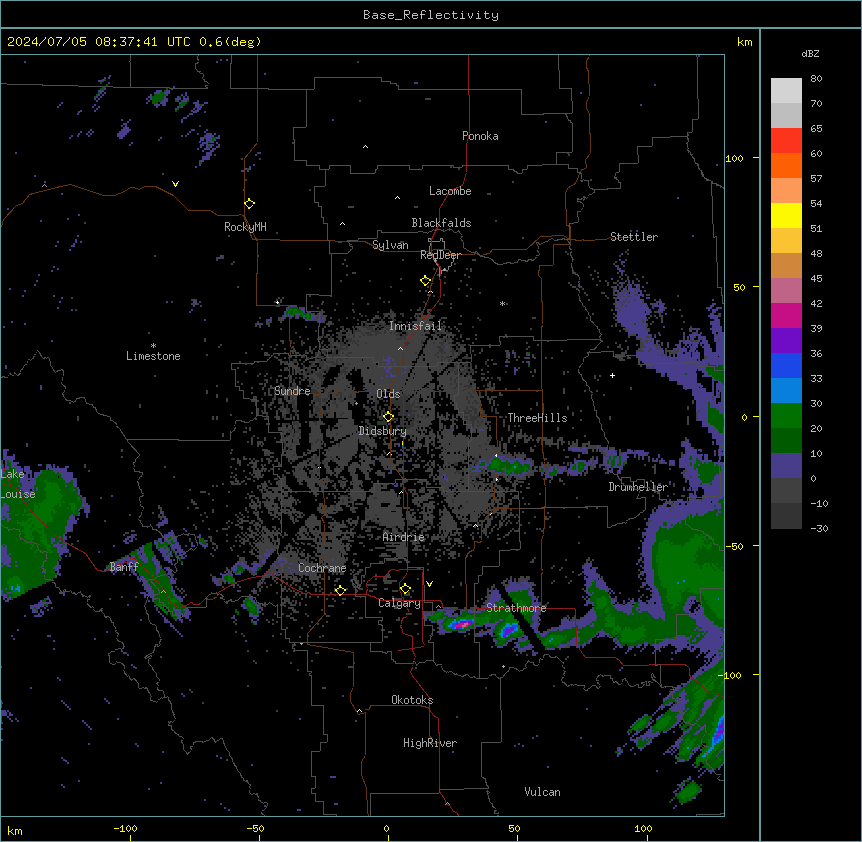Click the Strathmore label
The width and height of the screenshot is (862, 842).
point(516,608)
